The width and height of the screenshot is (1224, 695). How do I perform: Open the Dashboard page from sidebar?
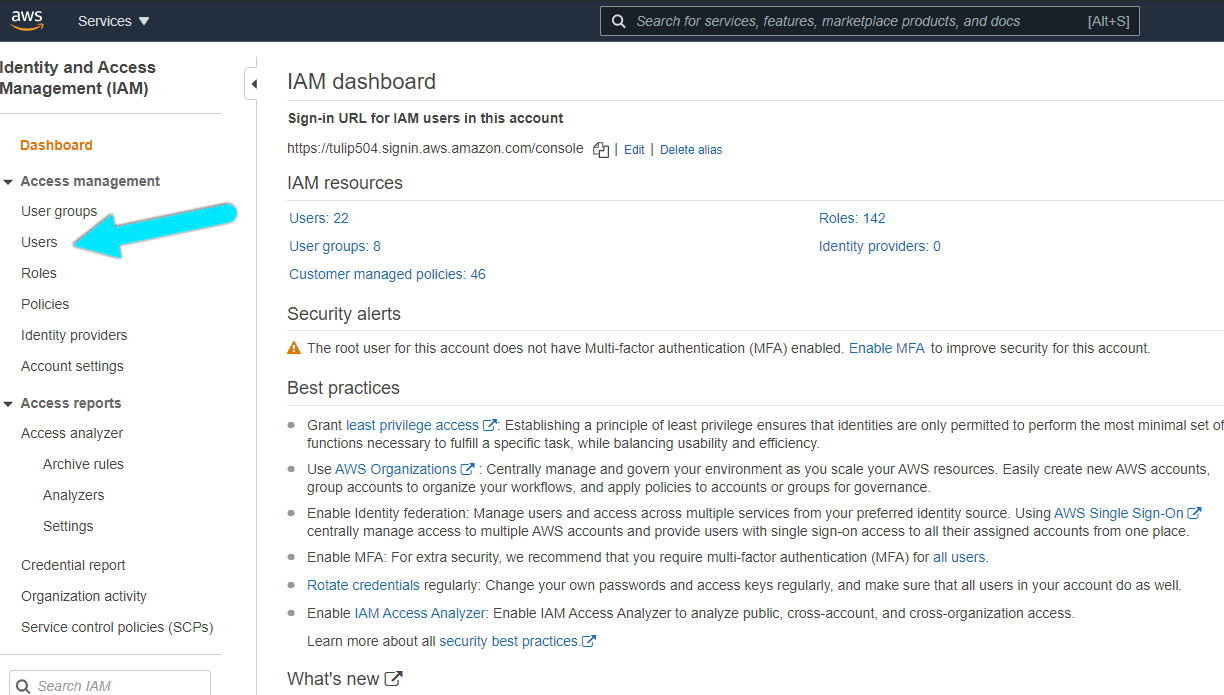56,145
